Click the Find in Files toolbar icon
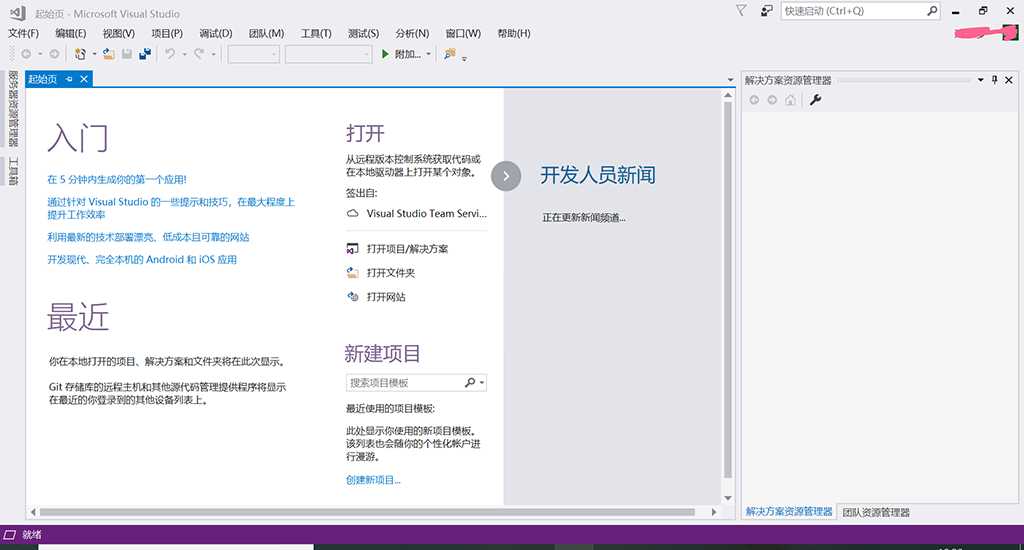The height and width of the screenshot is (550, 1024). [449, 54]
